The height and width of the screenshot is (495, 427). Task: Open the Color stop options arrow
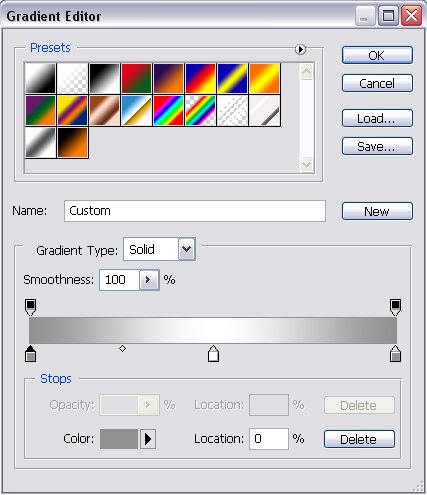pyautogui.click(x=148, y=439)
